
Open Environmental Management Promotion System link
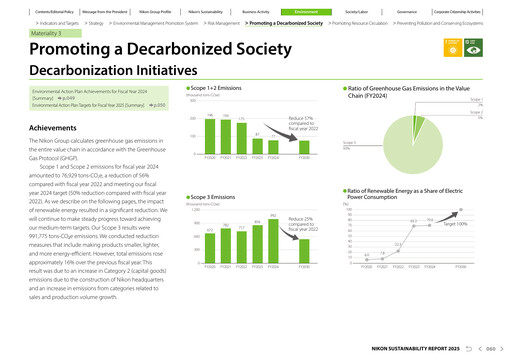click(153, 23)
